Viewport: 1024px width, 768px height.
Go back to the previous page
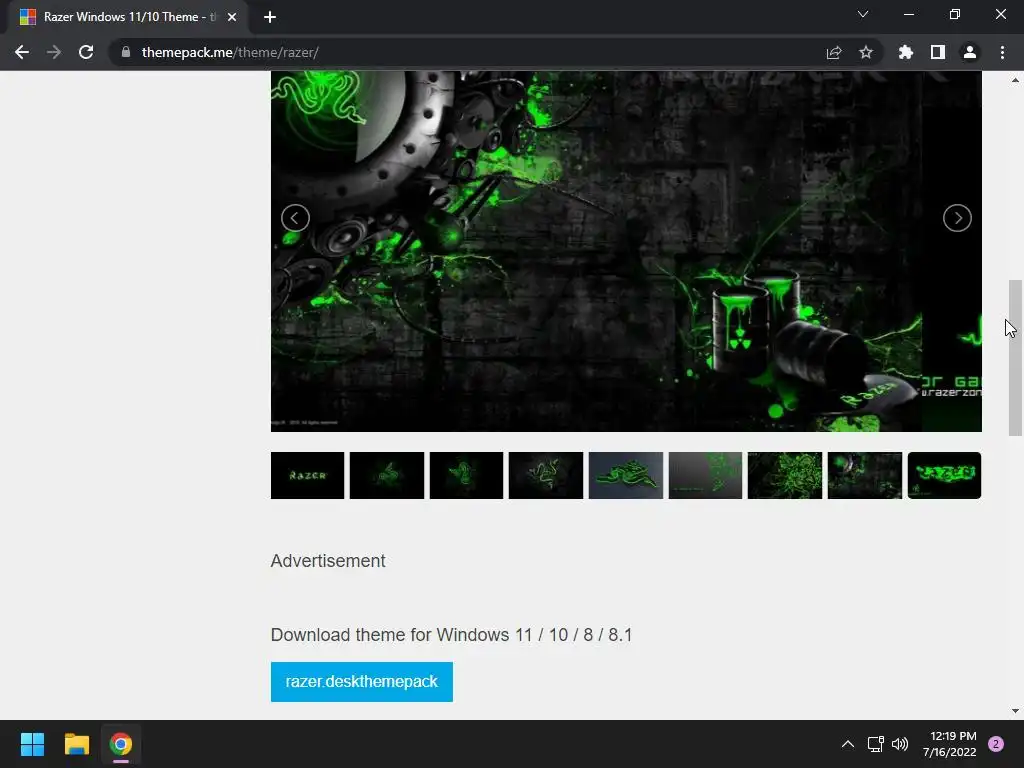tap(22, 52)
